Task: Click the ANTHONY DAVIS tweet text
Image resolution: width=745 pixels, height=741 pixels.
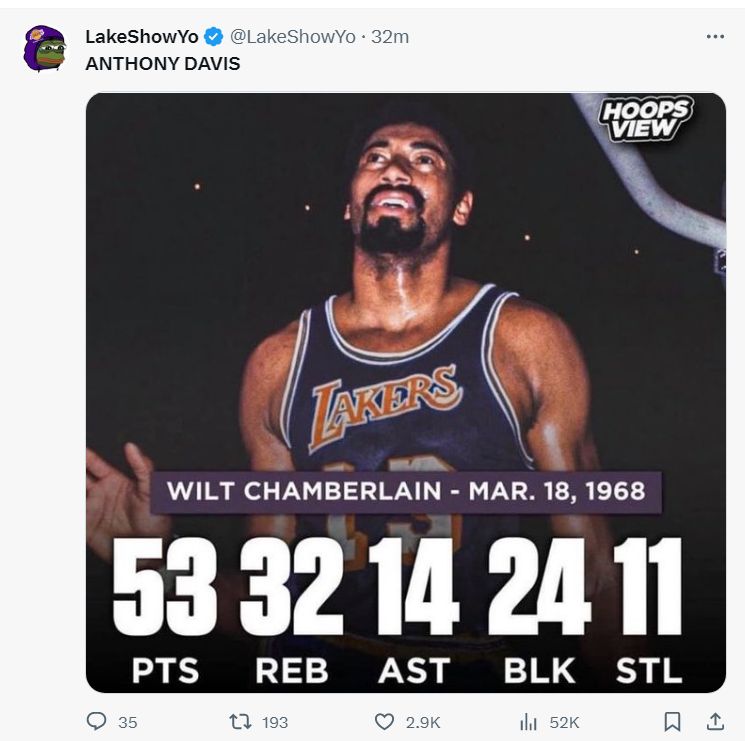Action: (x=162, y=63)
